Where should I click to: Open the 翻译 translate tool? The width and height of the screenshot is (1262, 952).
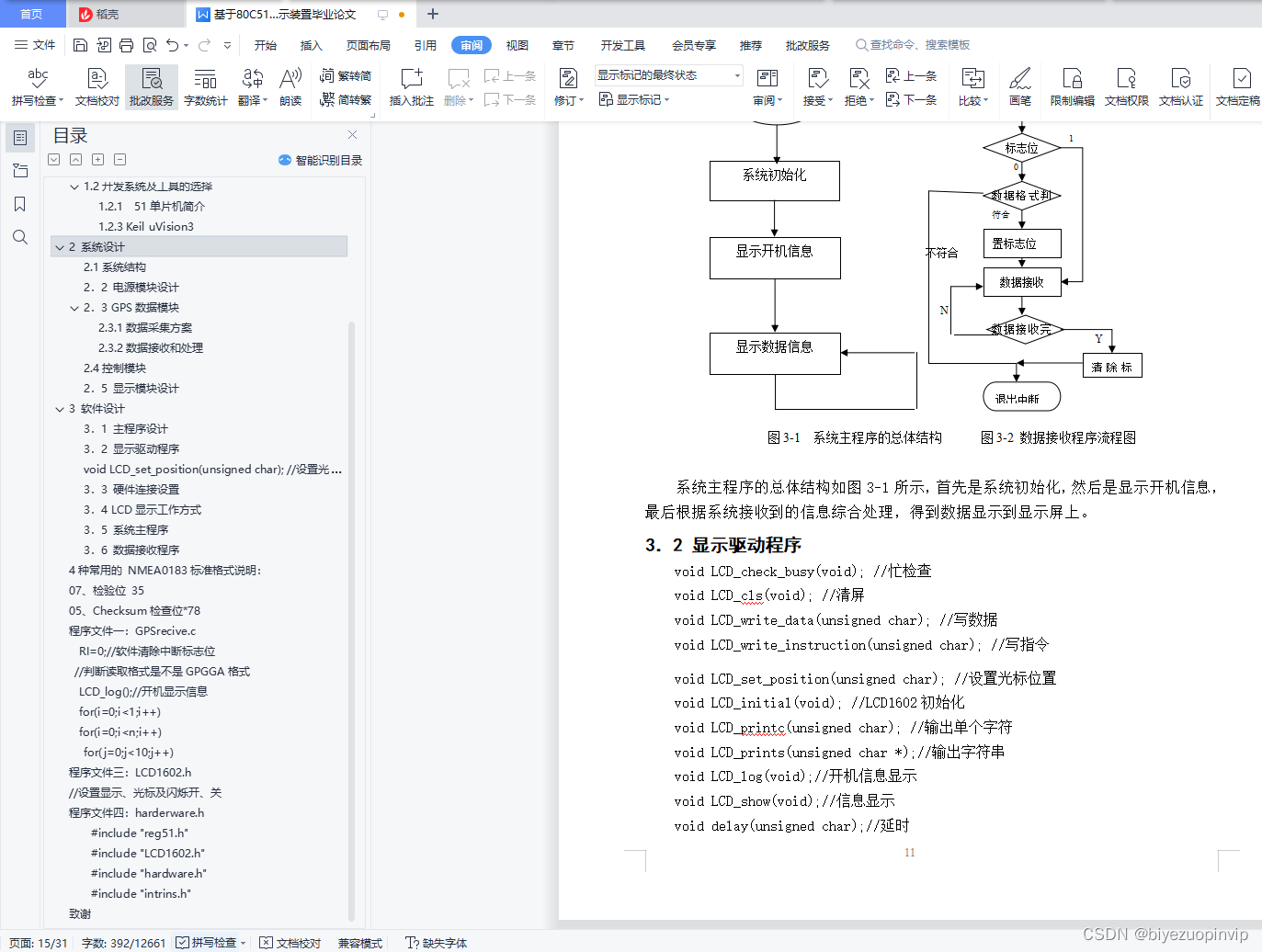click(252, 88)
